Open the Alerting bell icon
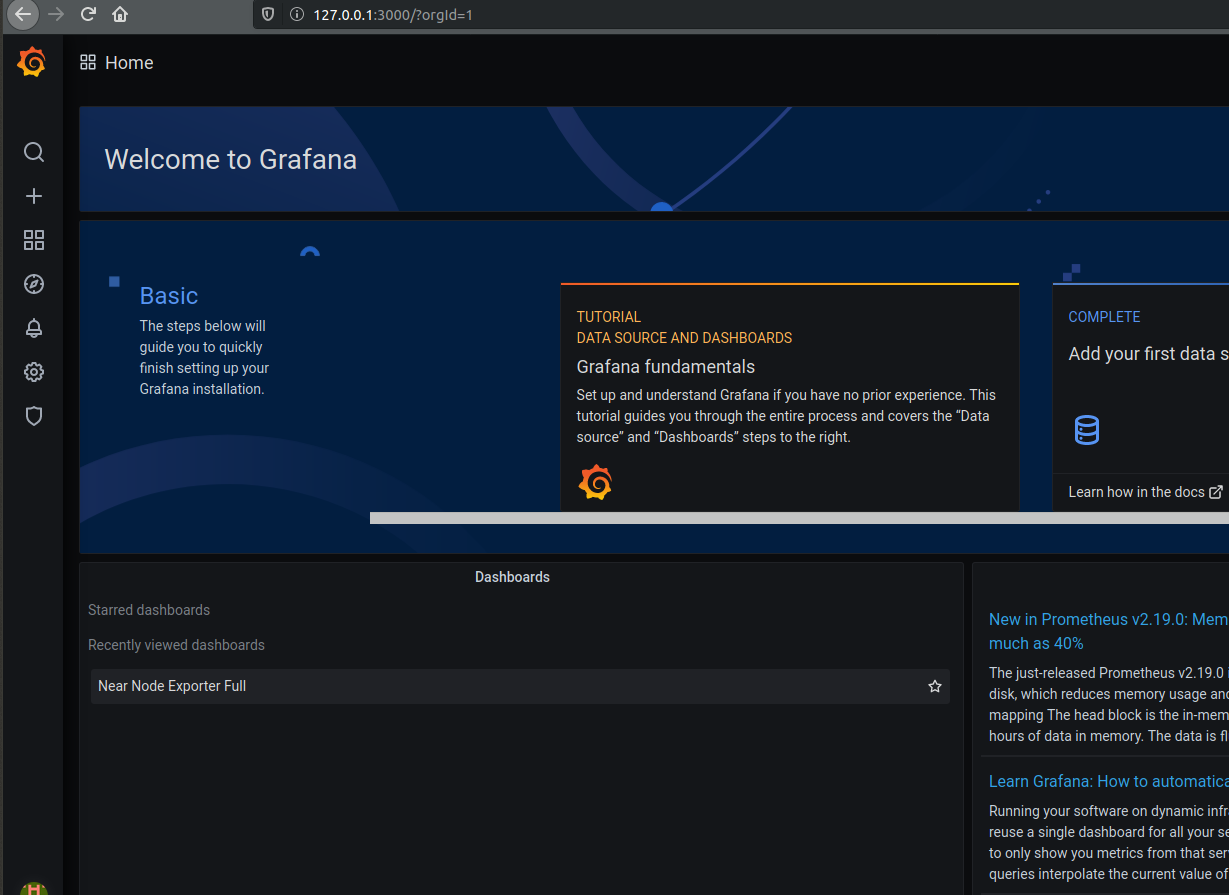This screenshot has width=1229, height=895. 34,328
